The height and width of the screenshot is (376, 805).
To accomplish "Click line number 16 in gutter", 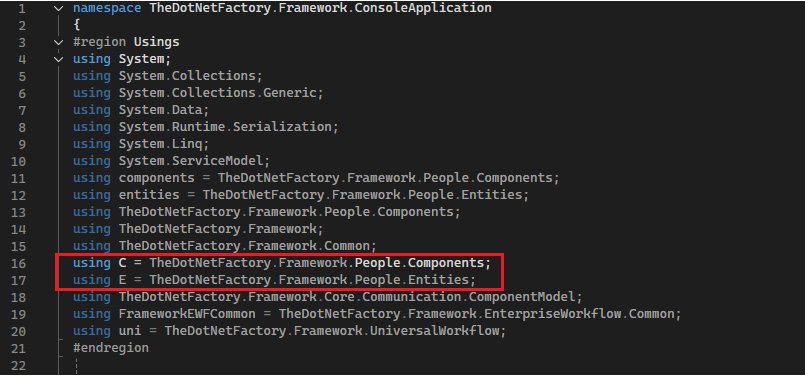I will 18,264.
